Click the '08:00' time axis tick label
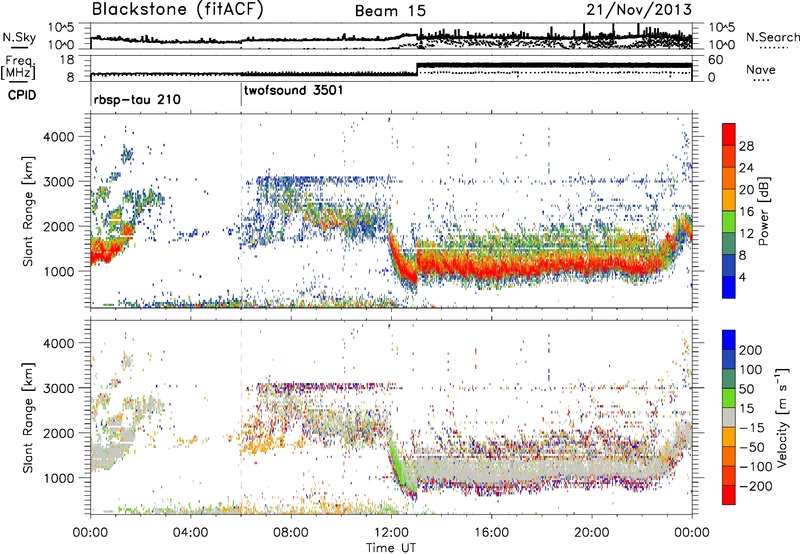800x554 pixels. pos(291,533)
